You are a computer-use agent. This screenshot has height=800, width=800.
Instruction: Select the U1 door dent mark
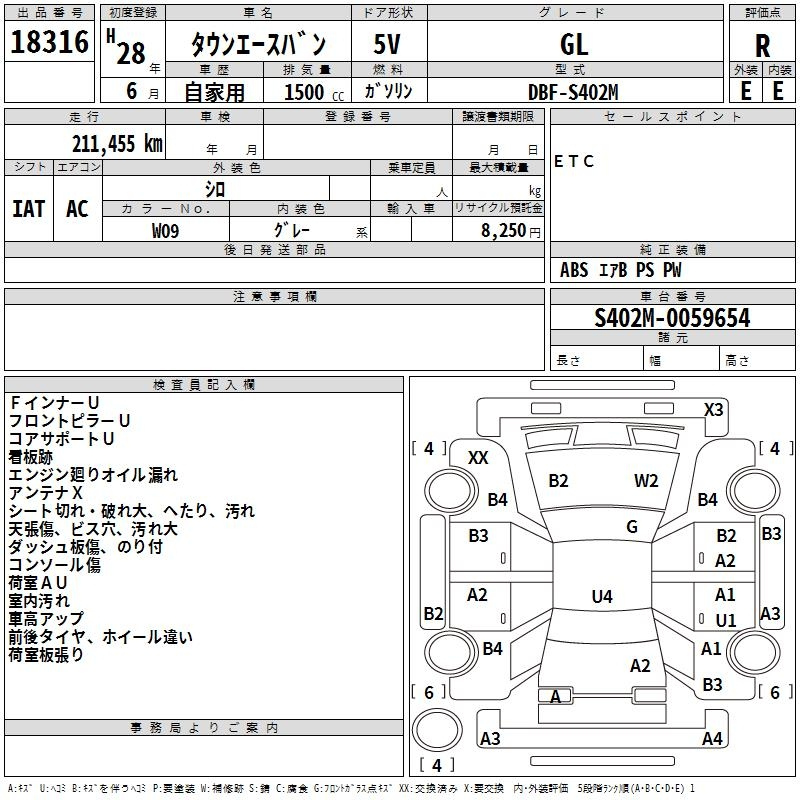click(x=726, y=620)
